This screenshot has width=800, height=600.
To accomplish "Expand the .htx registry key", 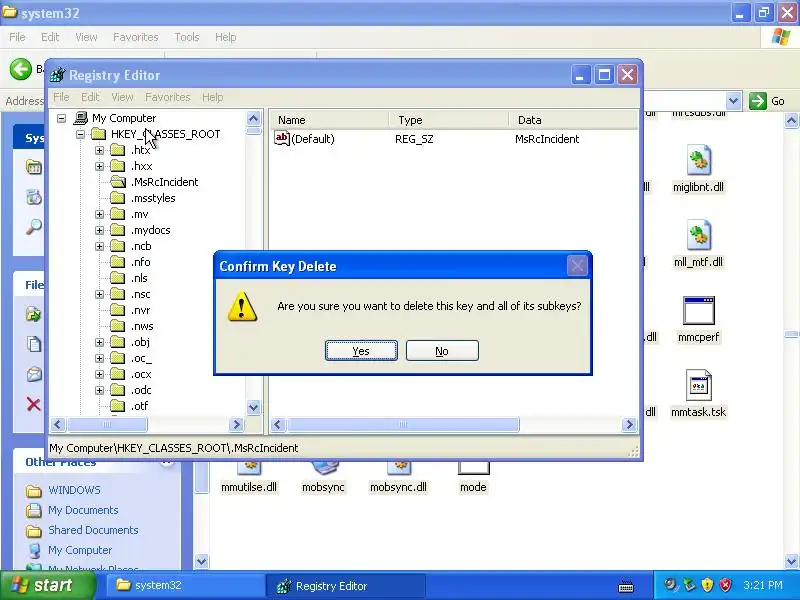I will 99,151.
